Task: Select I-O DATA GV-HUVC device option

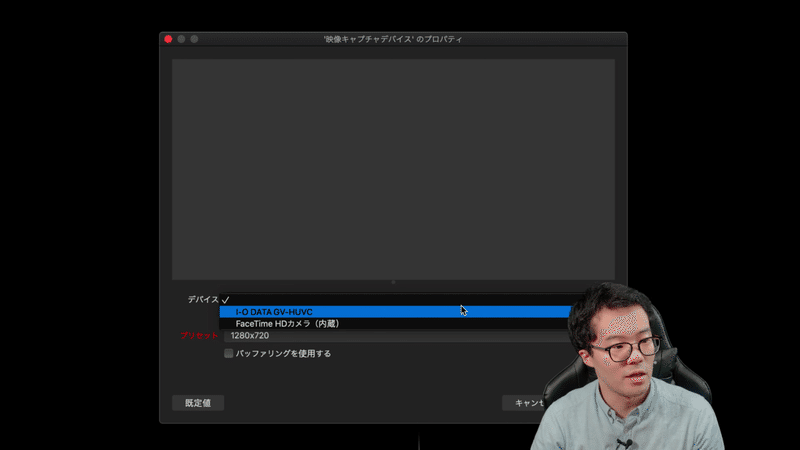Action: pos(395,312)
